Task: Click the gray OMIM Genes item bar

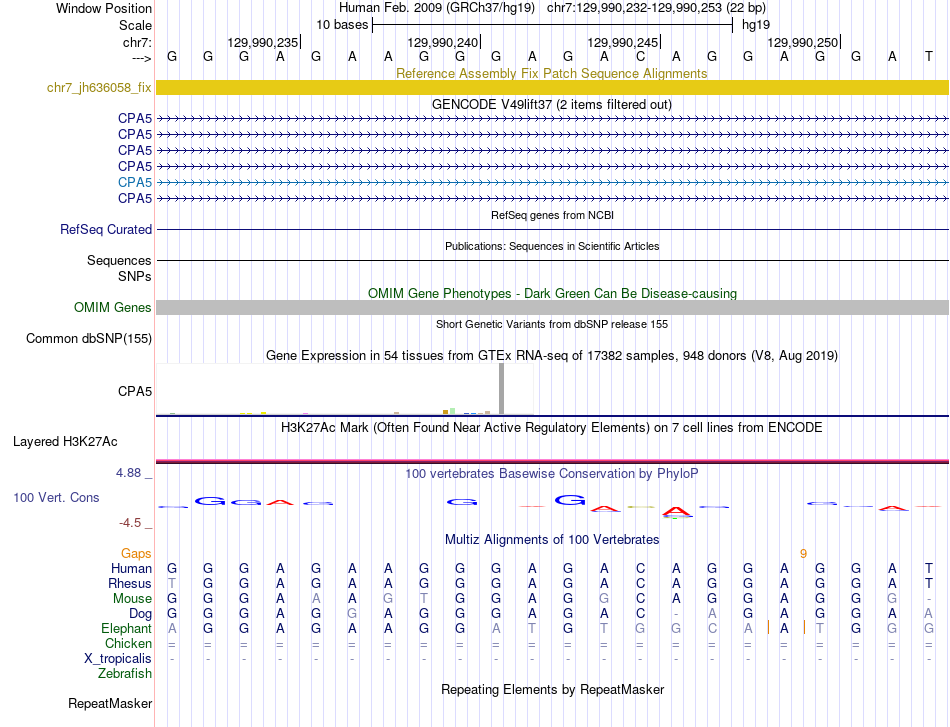Action: (x=552, y=308)
